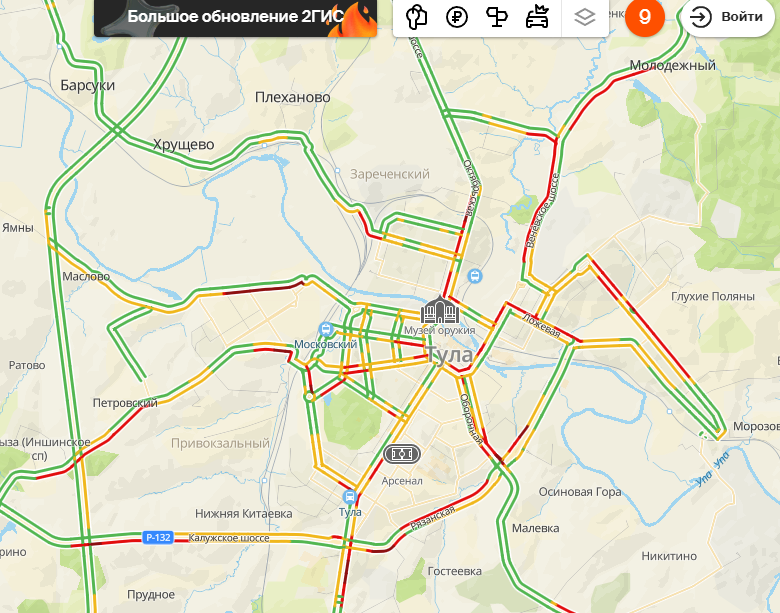Click the Плеханово settlement label
Screen dimensions: 780x613
tap(292, 97)
